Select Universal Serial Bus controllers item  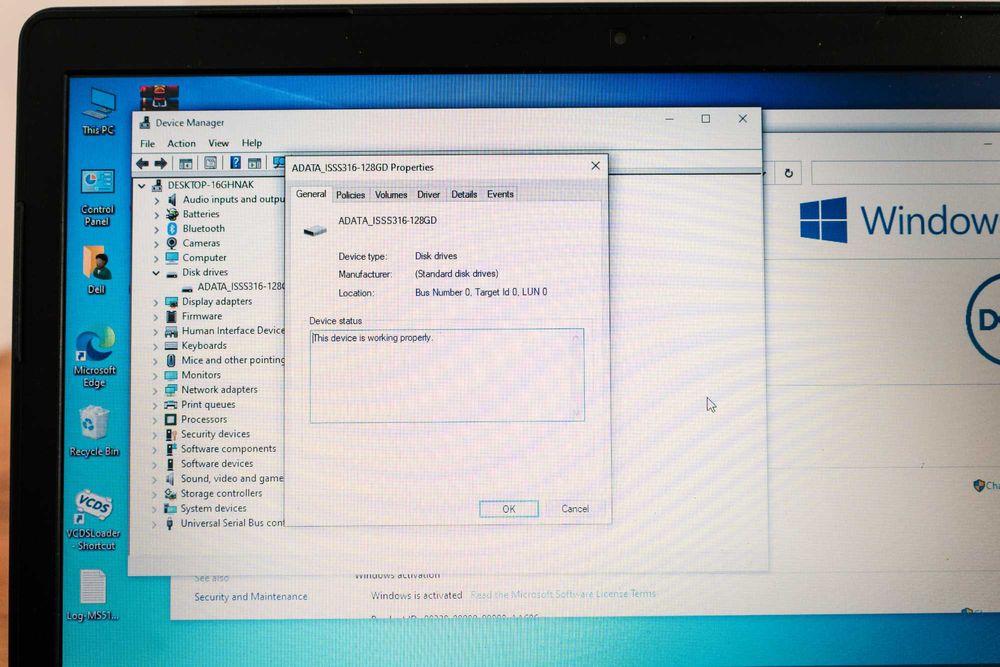tap(232, 524)
